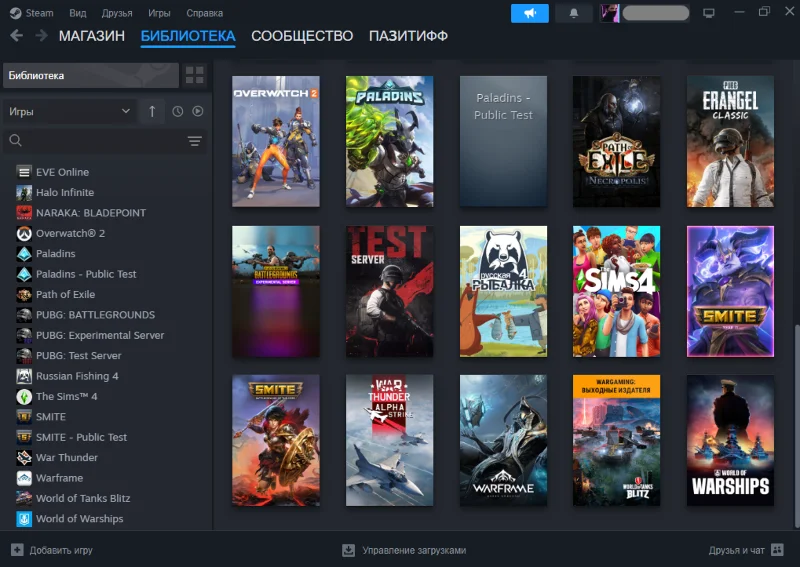800x567 pixels.
Task: Open Big Picture mode monitor icon
Action: (x=710, y=13)
